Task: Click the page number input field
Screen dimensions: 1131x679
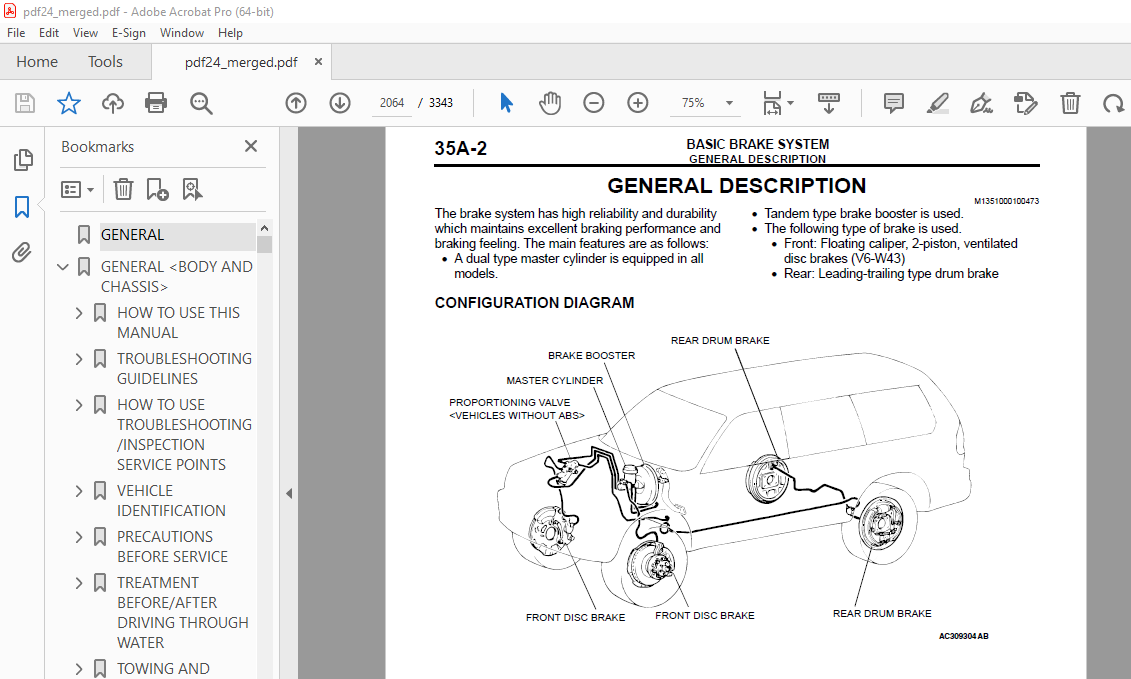Action: click(x=393, y=103)
